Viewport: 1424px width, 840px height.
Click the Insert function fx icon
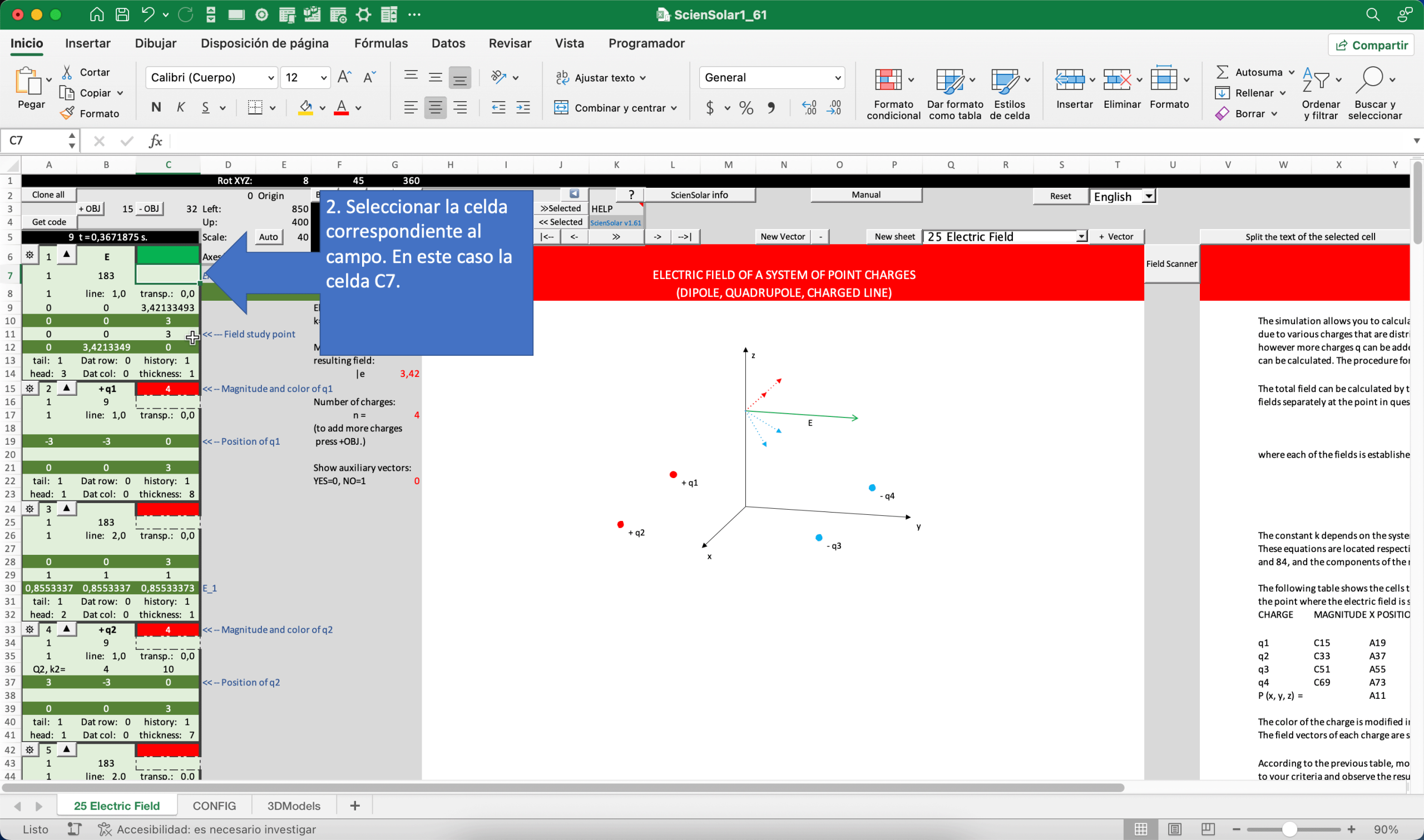(155, 141)
